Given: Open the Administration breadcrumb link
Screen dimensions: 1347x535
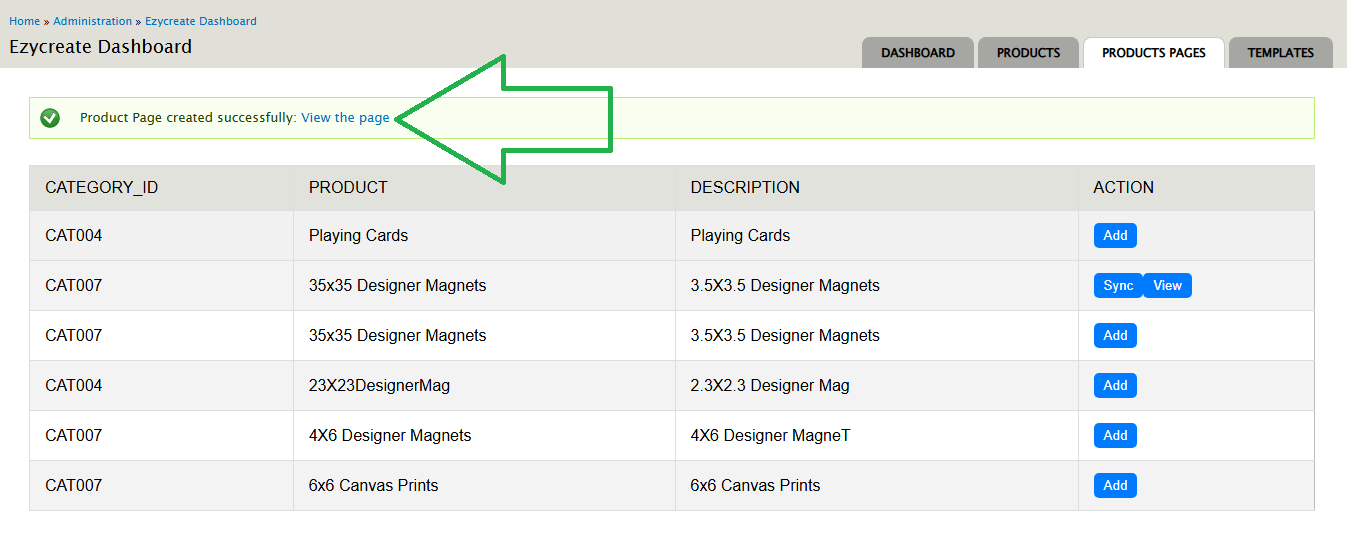Looking at the screenshot, I should [x=92, y=21].
